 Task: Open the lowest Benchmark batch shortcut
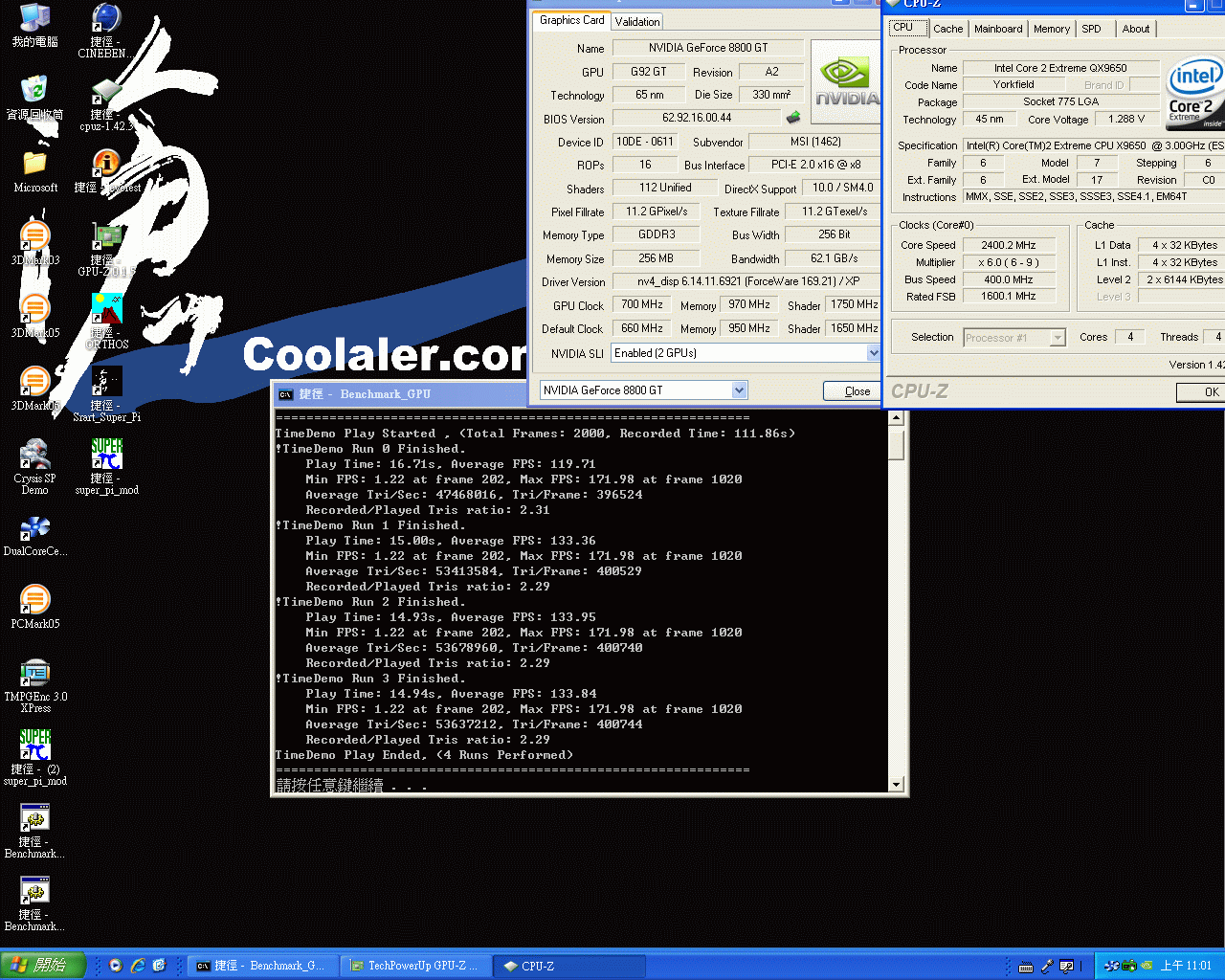[34, 903]
